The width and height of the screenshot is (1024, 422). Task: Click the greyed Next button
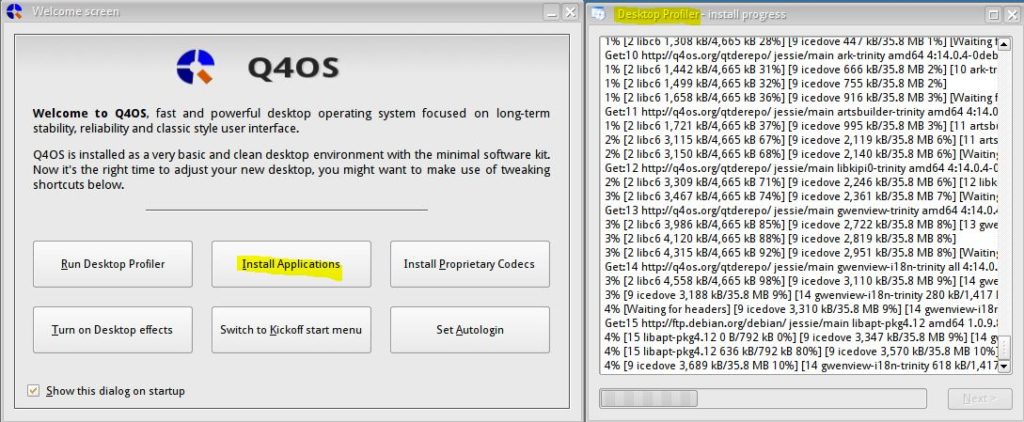[x=980, y=398]
